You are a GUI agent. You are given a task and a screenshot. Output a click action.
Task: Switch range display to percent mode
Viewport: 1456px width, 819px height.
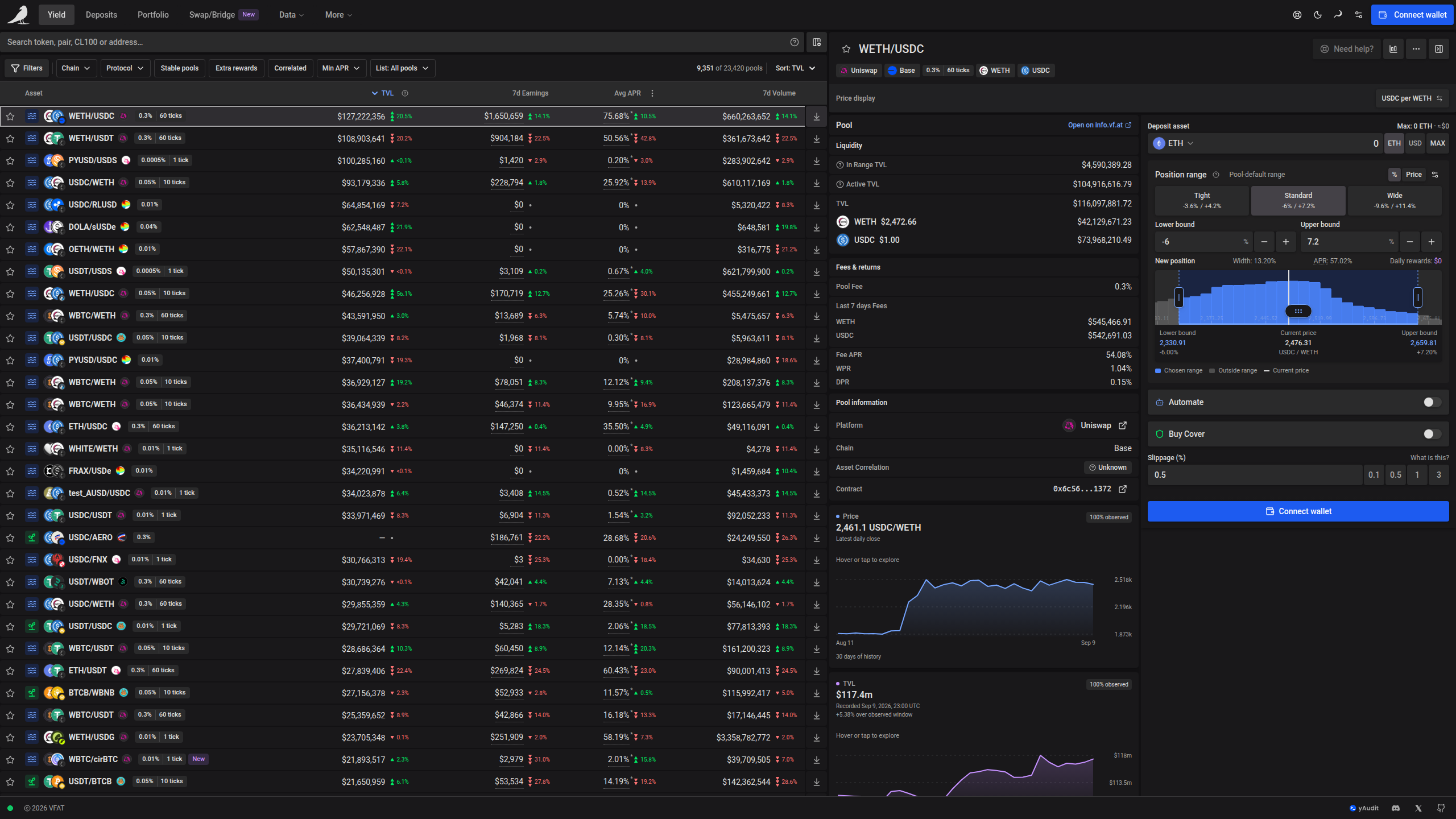[x=1394, y=175]
